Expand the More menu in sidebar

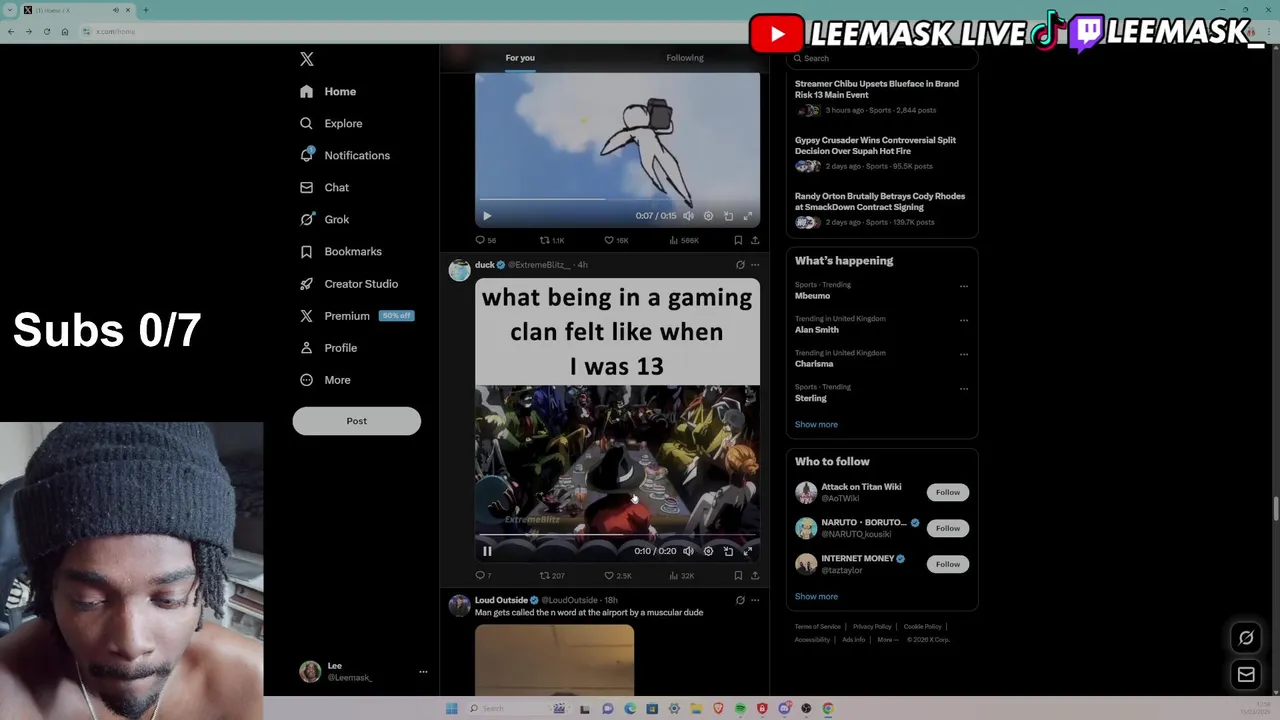[325, 379]
